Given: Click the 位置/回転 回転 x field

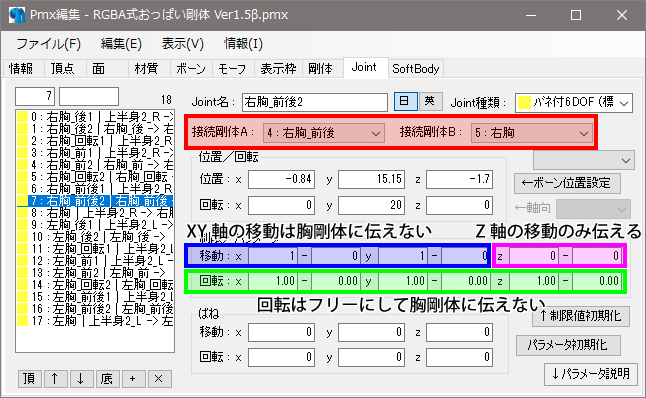Looking at the screenshot, I should [x=281, y=205].
